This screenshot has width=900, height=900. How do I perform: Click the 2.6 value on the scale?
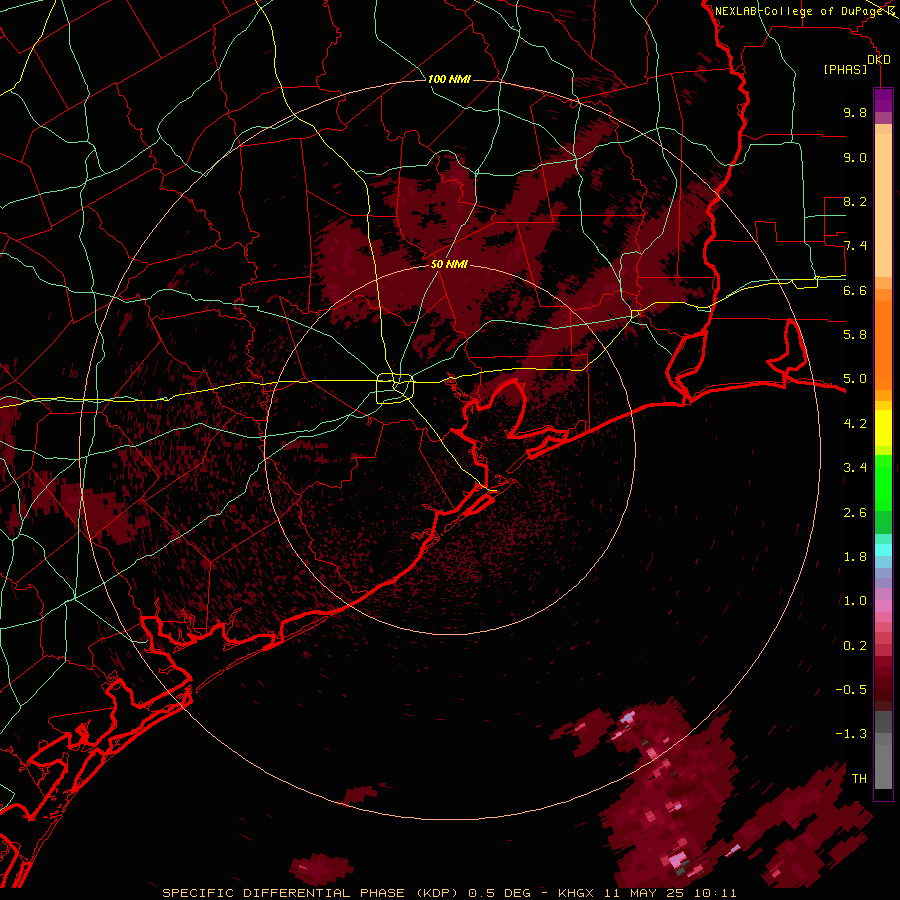[x=855, y=513]
